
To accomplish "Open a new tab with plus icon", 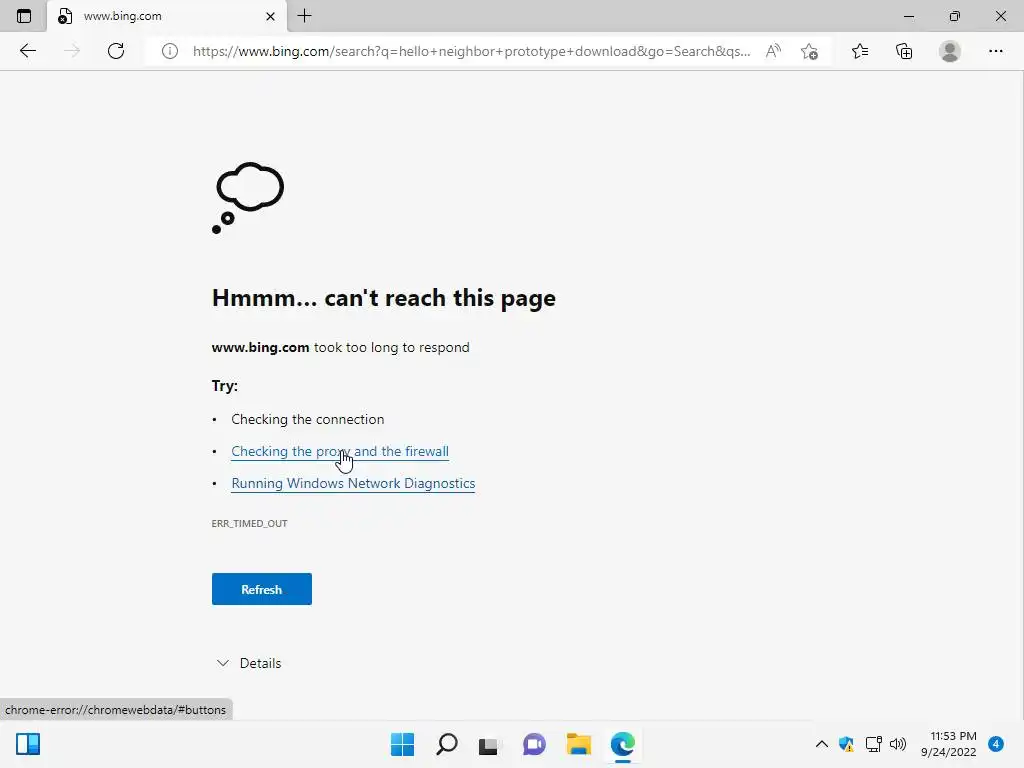I will click(304, 16).
